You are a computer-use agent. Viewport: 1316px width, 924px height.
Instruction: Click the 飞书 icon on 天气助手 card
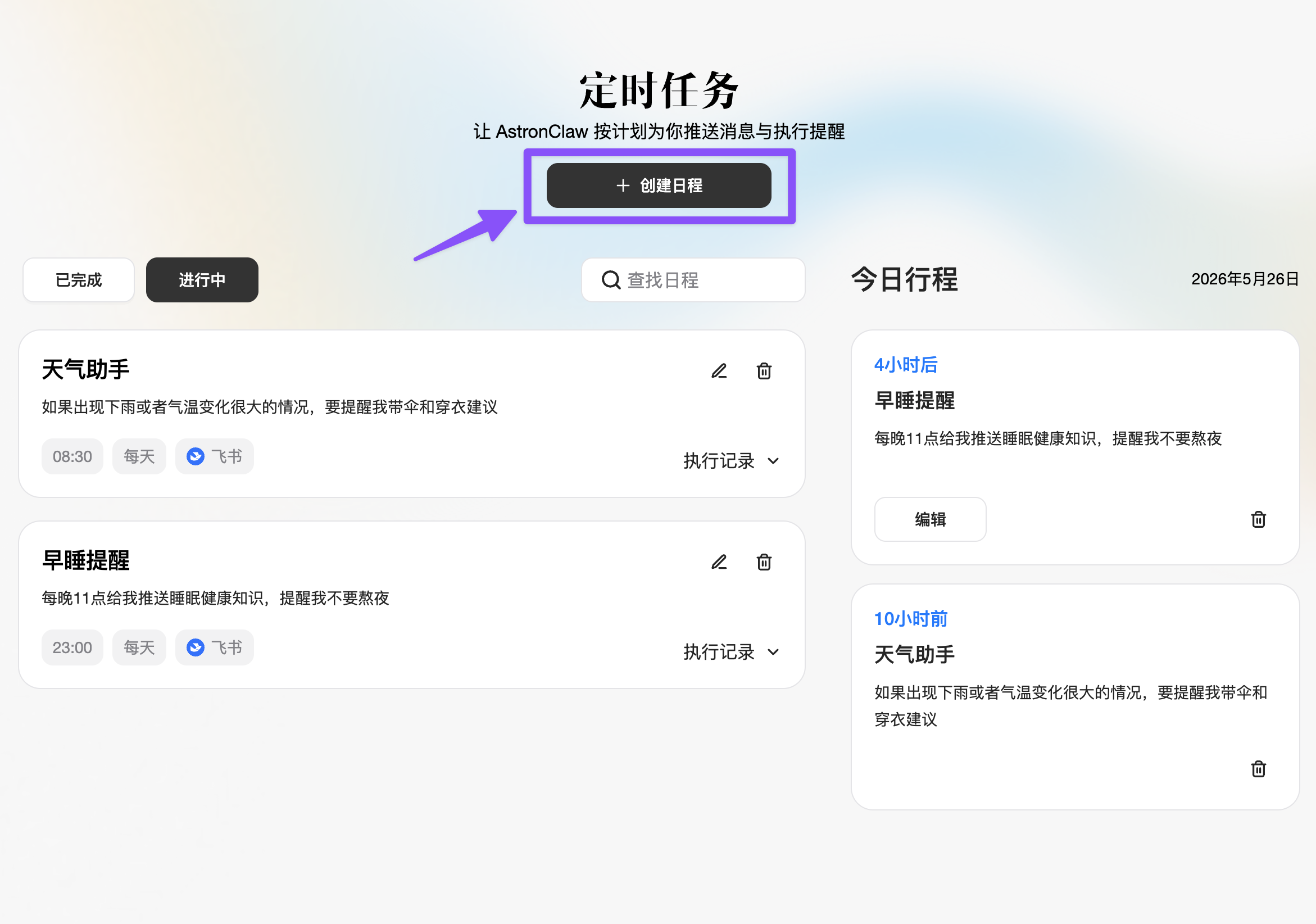click(196, 456)
